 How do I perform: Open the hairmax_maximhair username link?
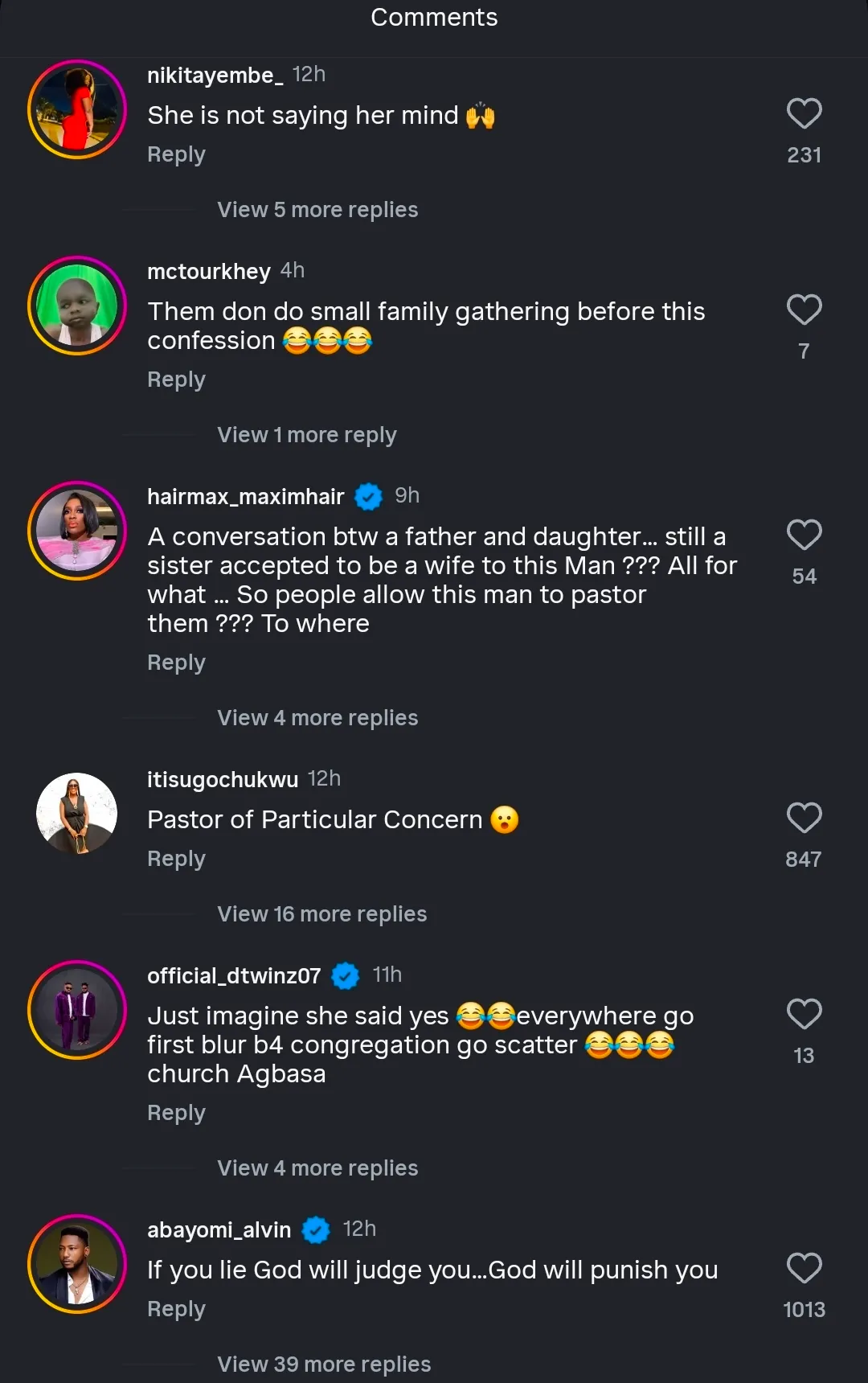[245, 496]
